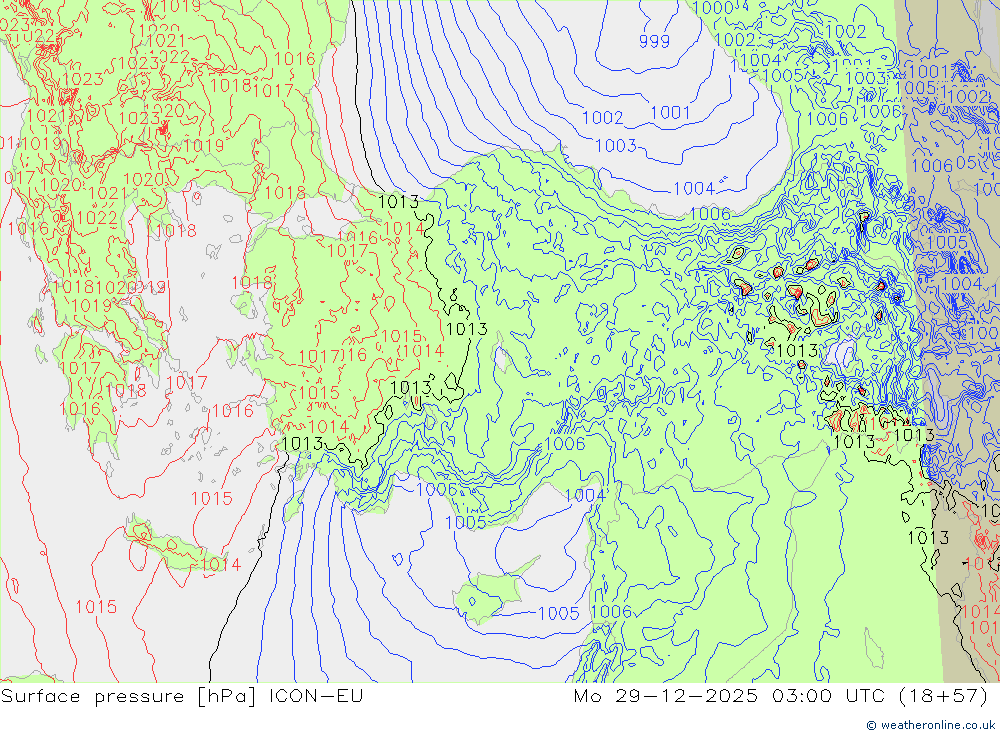Click the 'Surface pressure [hPa] ICON-EU' caption
1000x733 pixels.
[x=182, y=695]
